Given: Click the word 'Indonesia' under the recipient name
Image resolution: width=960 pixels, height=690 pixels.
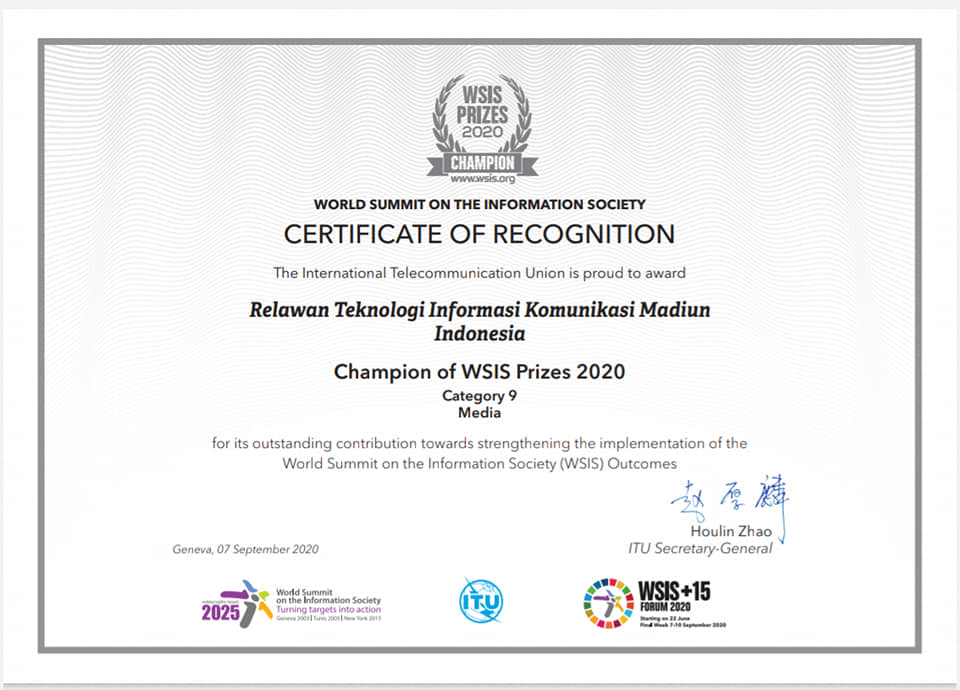Looking at the screenshot, I should pos(479,334).
